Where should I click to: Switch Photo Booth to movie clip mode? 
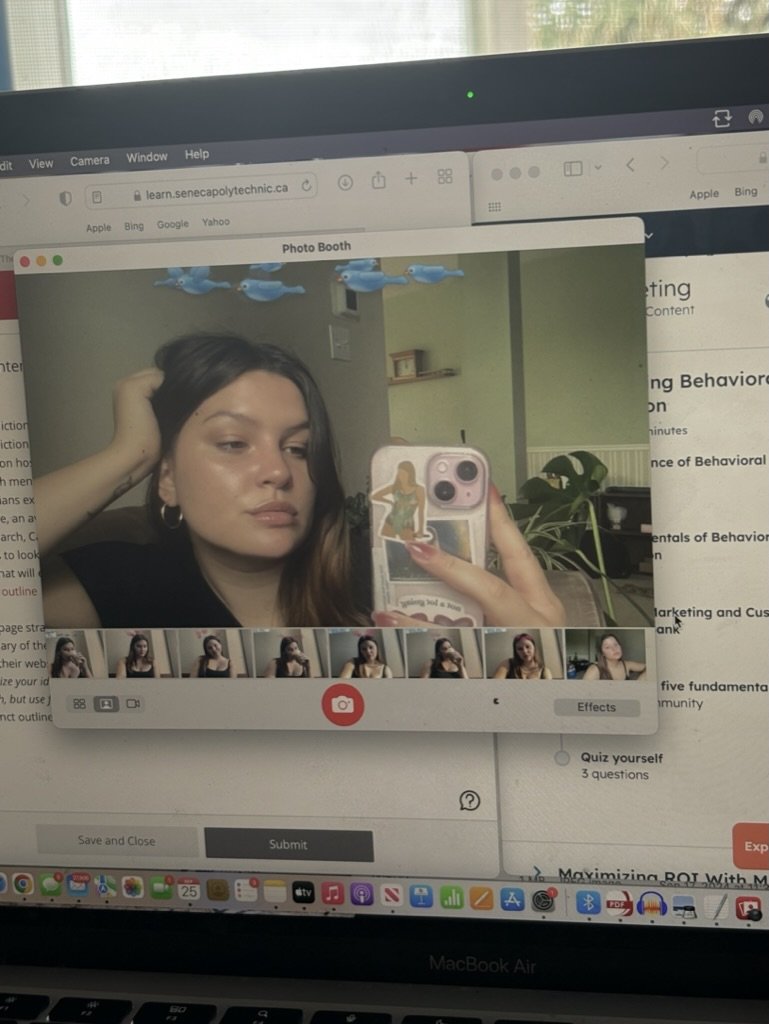coord(133,703)
